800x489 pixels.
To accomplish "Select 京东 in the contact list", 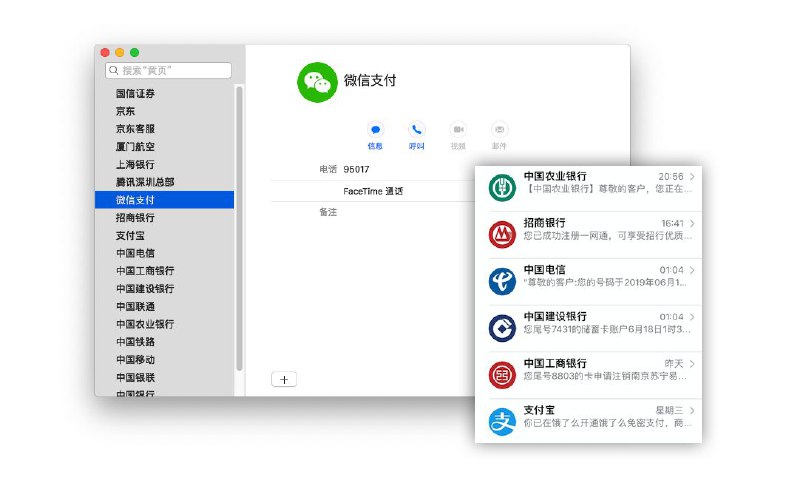I will click(126, 111).
